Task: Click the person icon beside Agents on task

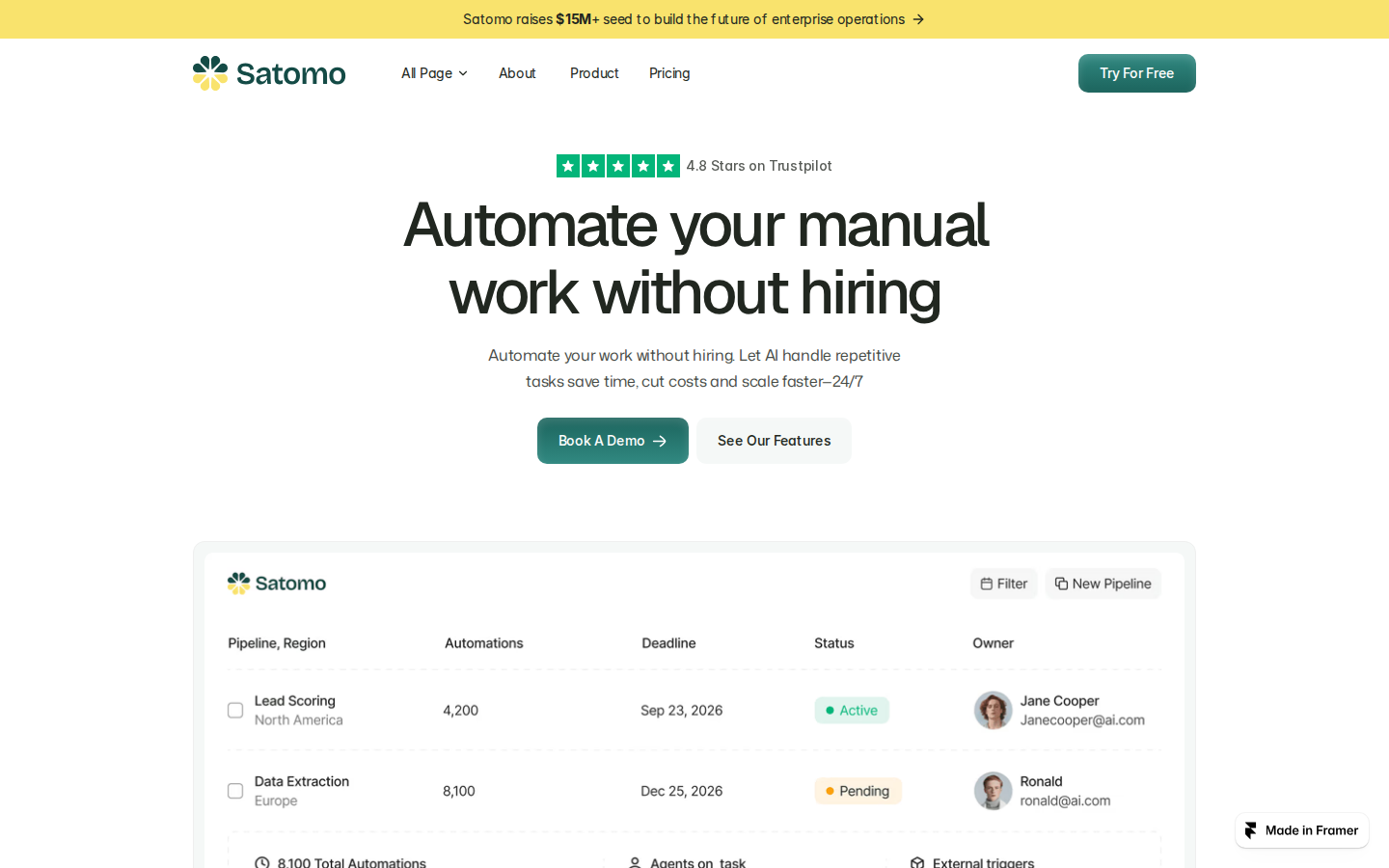Action: 635,862
